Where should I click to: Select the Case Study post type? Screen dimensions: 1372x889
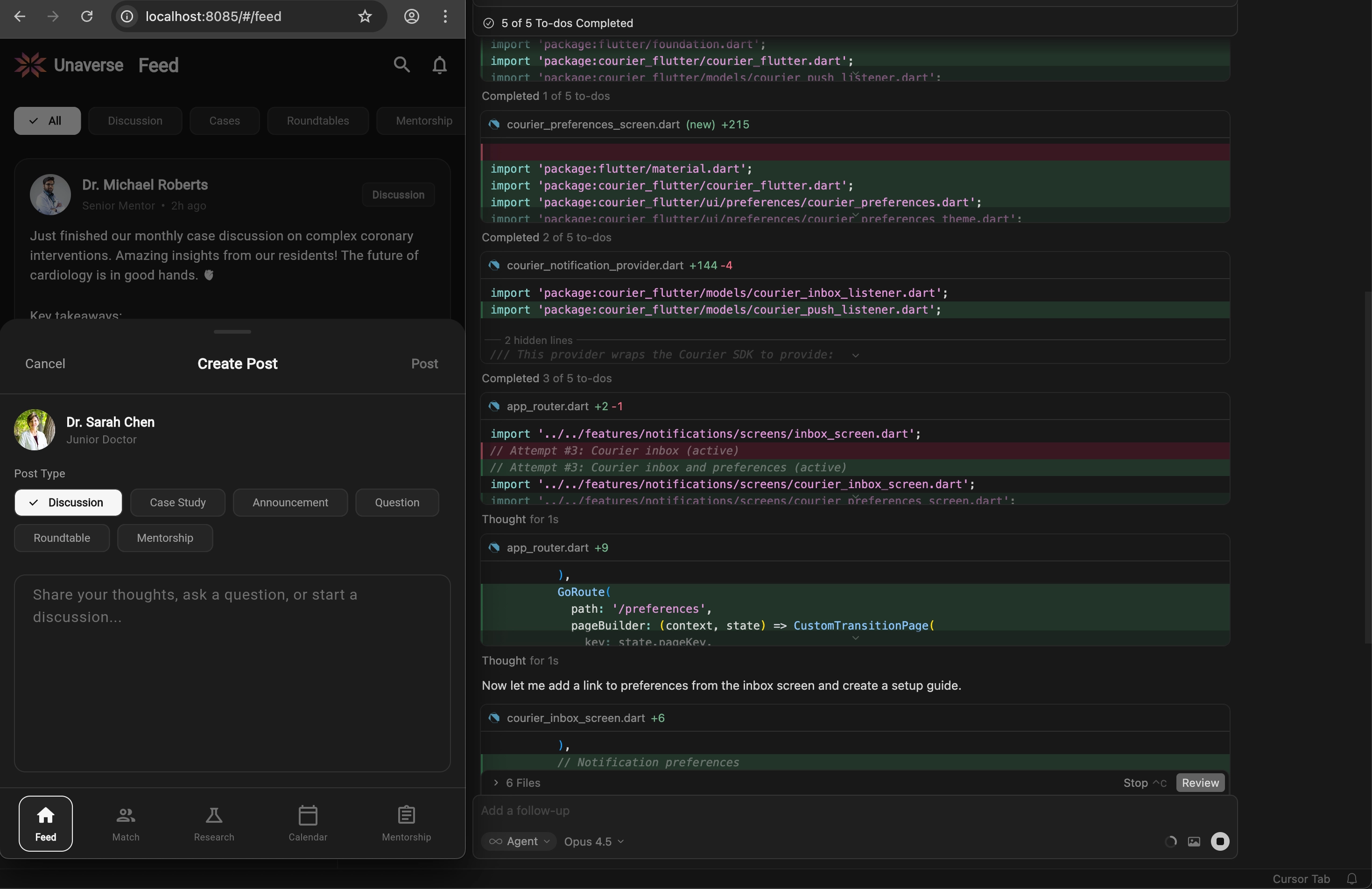(x=177, y=503)
